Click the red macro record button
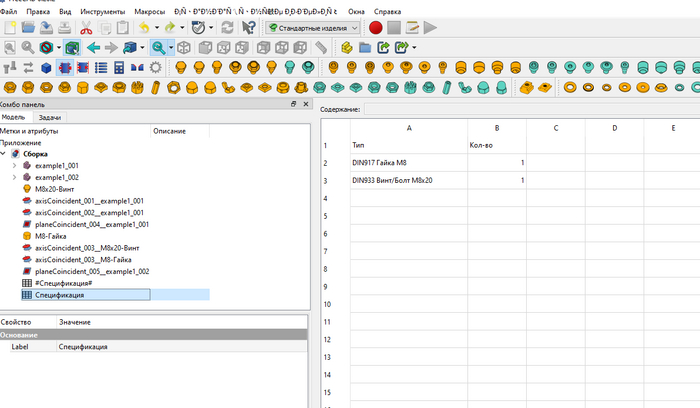700x408 pixels. (375, 27)
